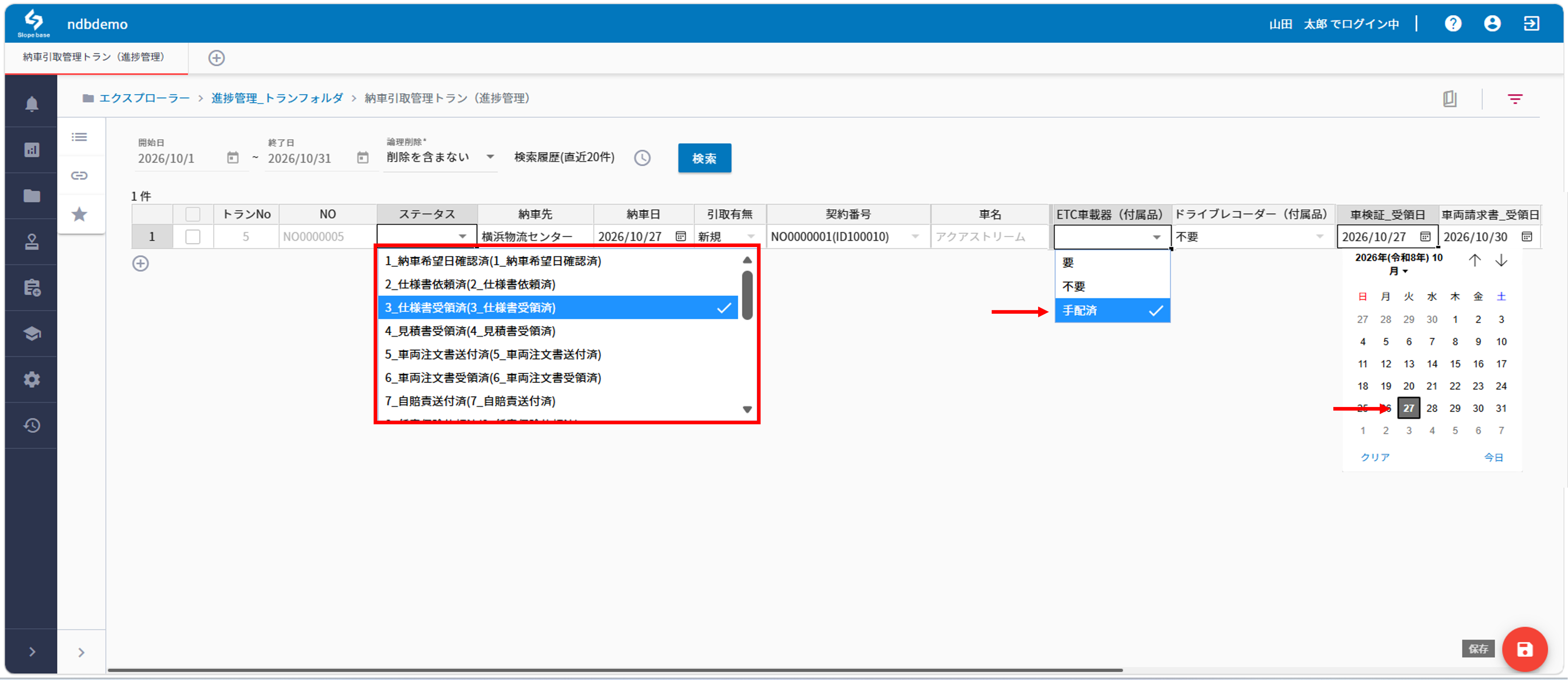
Task: Click the help question mark icon
Action: pos(1453,23)
